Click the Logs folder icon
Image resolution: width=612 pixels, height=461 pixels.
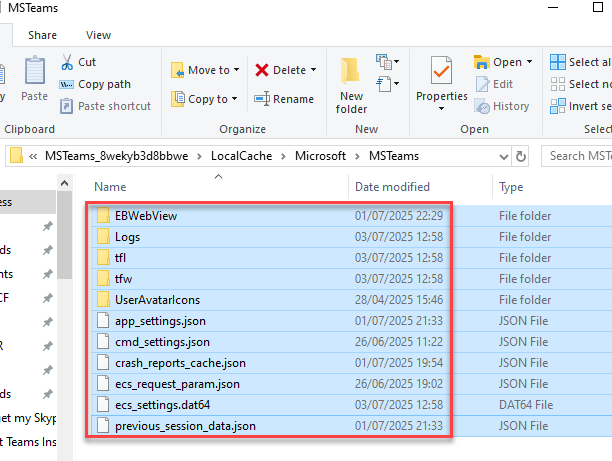click(103, 237)
